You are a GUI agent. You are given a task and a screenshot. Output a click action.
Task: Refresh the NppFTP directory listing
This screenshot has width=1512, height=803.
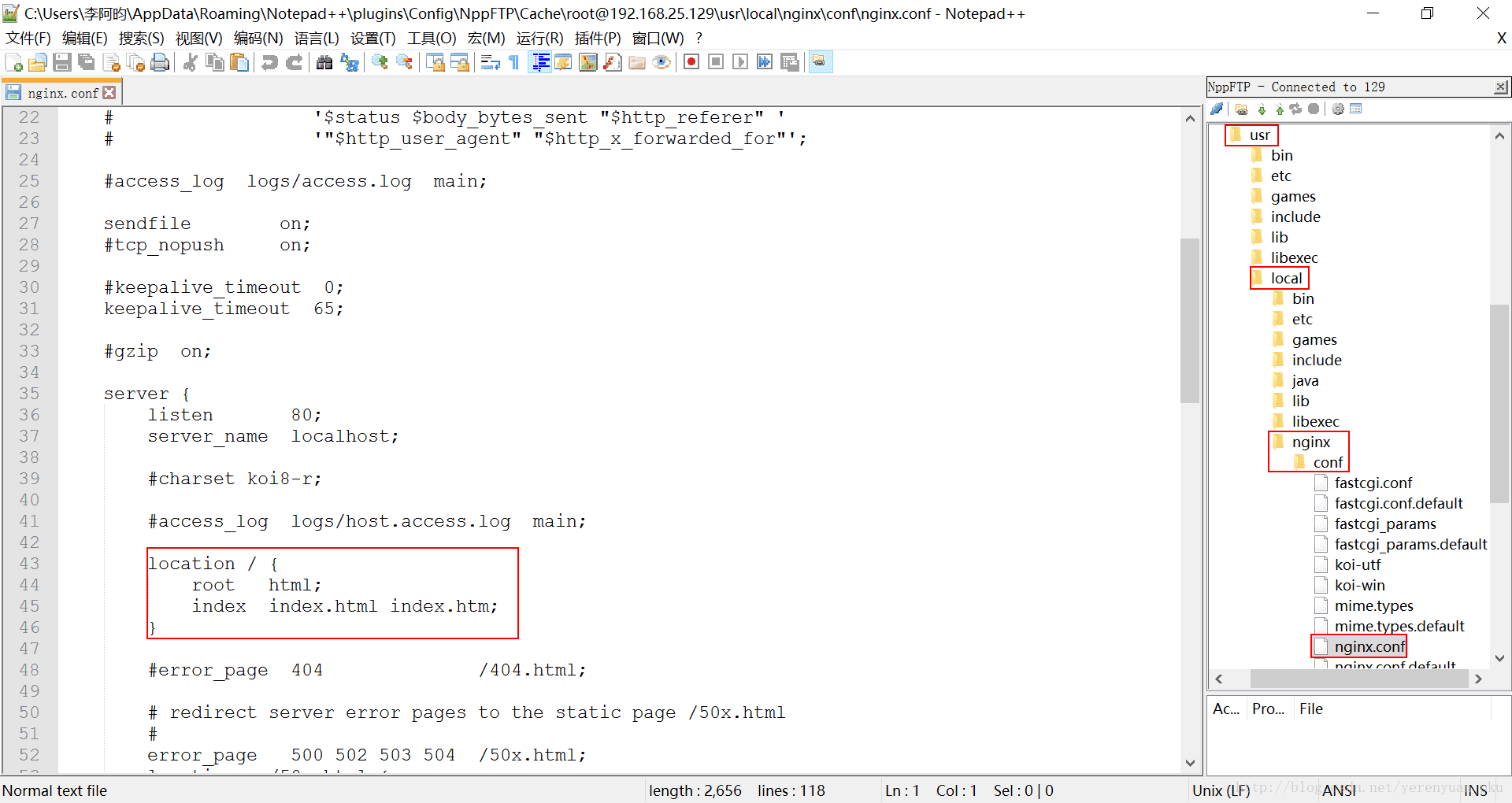click(1295, 109)
